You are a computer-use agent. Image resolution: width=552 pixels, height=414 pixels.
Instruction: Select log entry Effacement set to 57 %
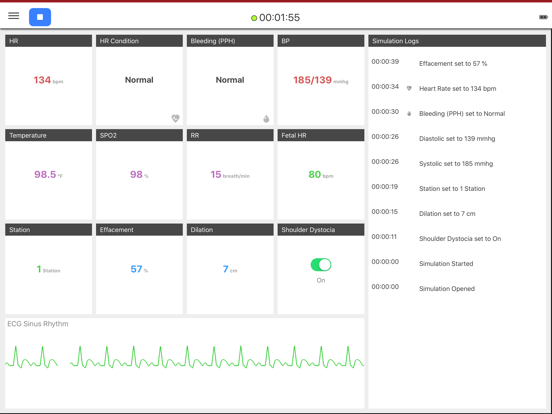(453, 64)
